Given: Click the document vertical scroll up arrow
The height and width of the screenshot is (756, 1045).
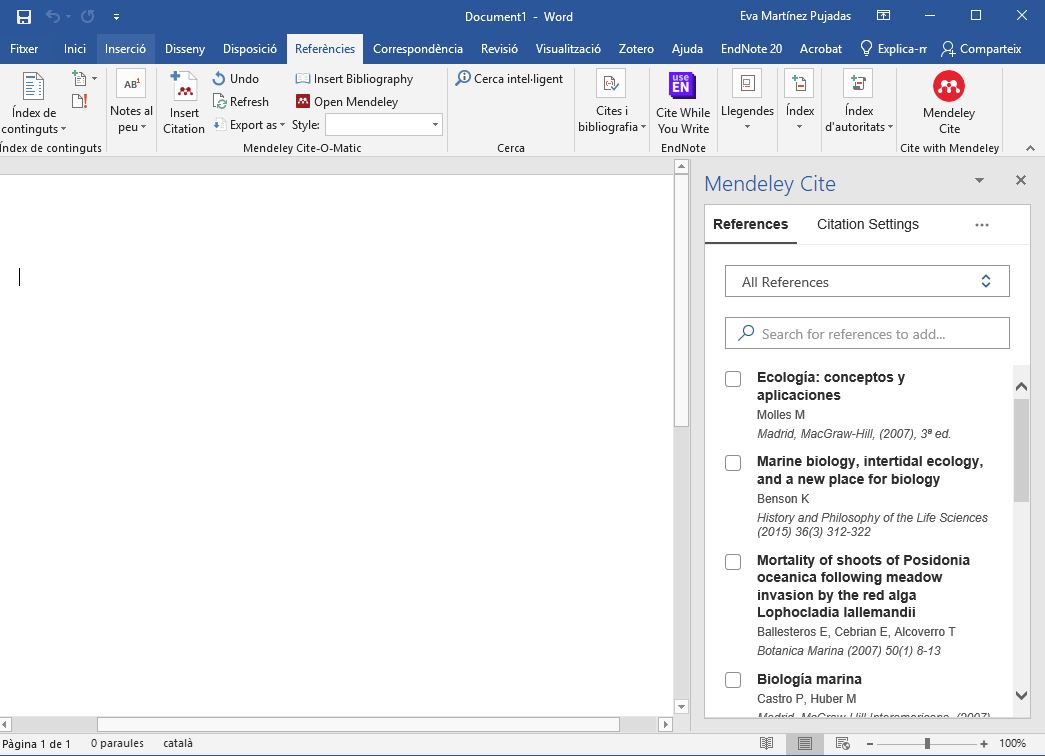Looking at the screenshot, I should (x=681, y=167).
